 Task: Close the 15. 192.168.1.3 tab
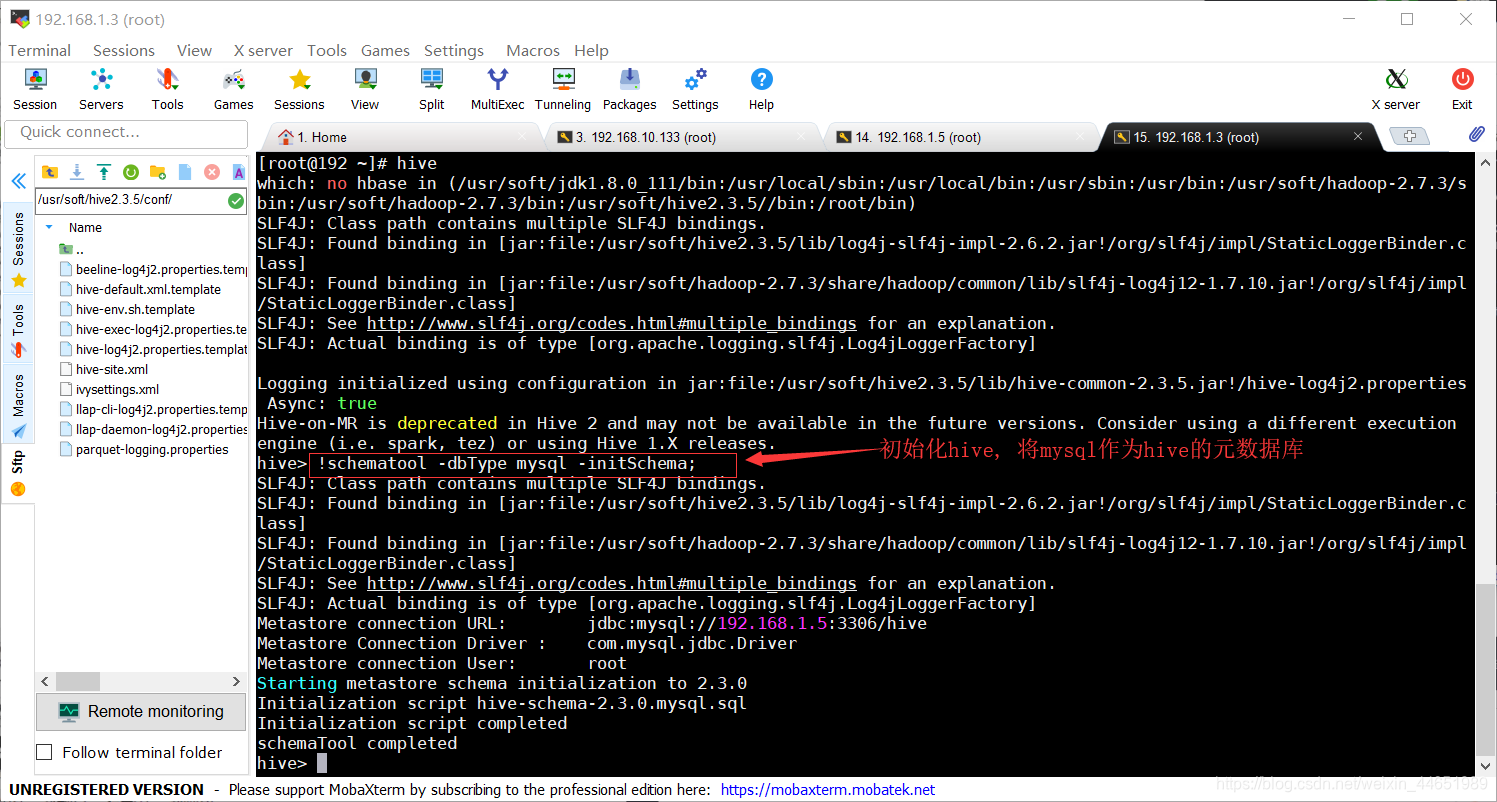pyautogui.click(x=1358, y=137)
